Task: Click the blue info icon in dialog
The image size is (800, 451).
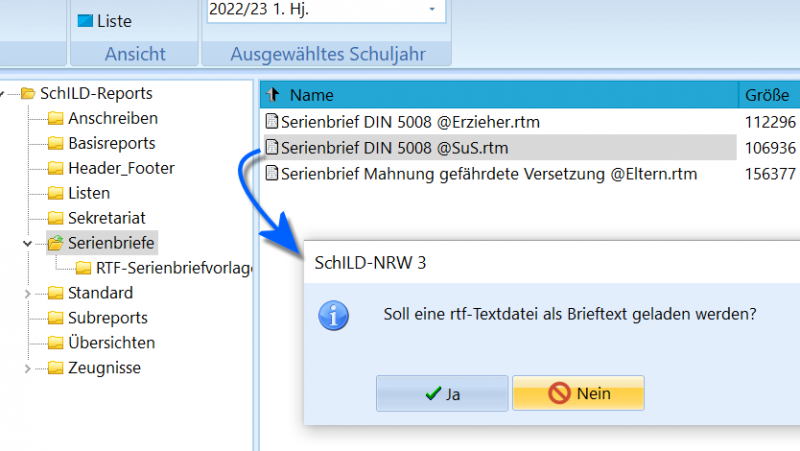Action: click(x=333, y=315)
